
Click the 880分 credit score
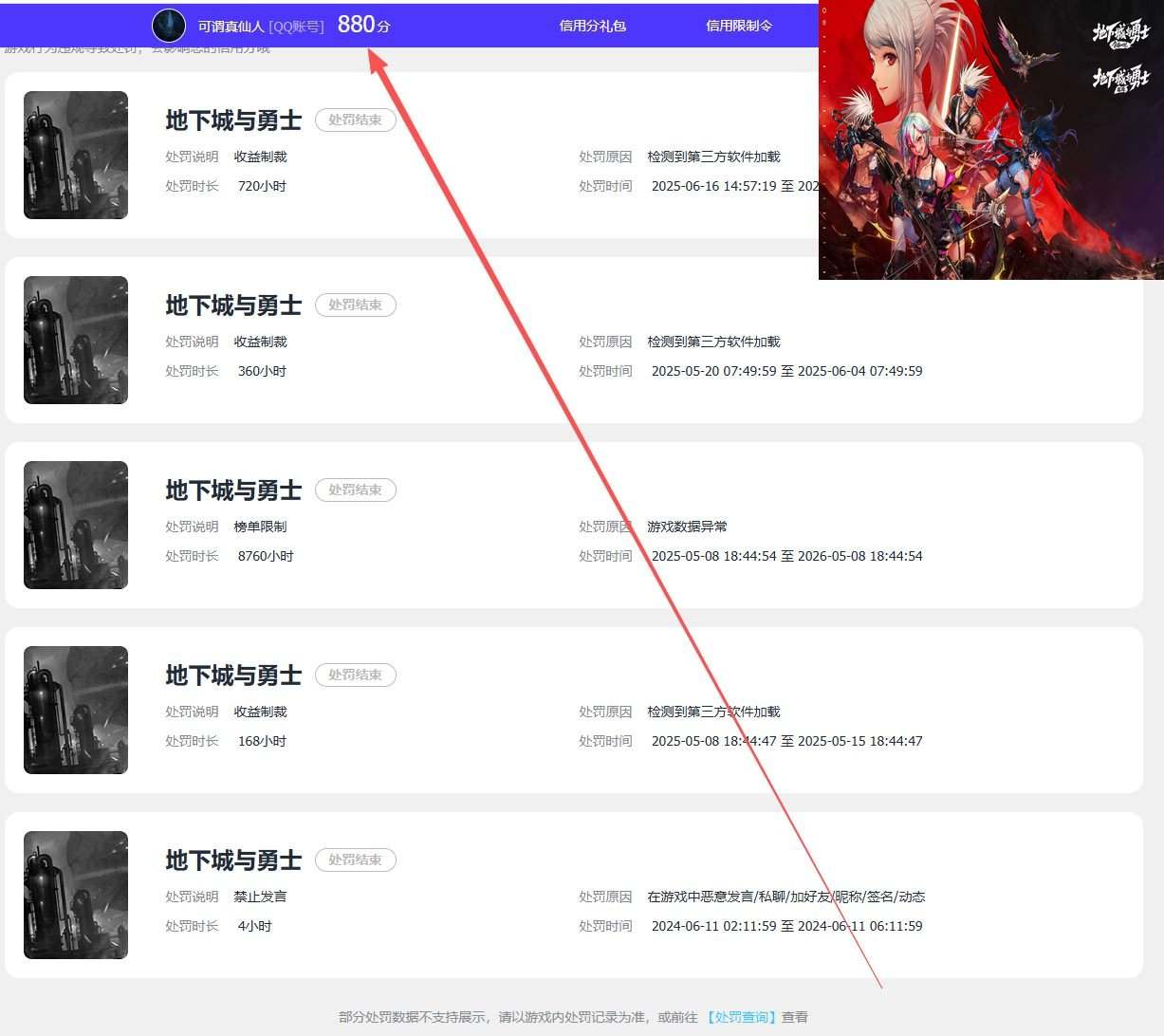[363, 25]
